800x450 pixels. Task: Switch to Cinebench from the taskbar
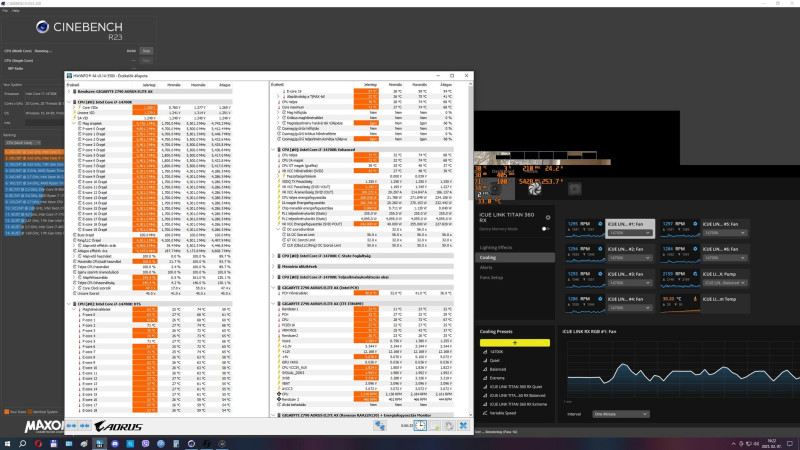click(x=191, y=443)
